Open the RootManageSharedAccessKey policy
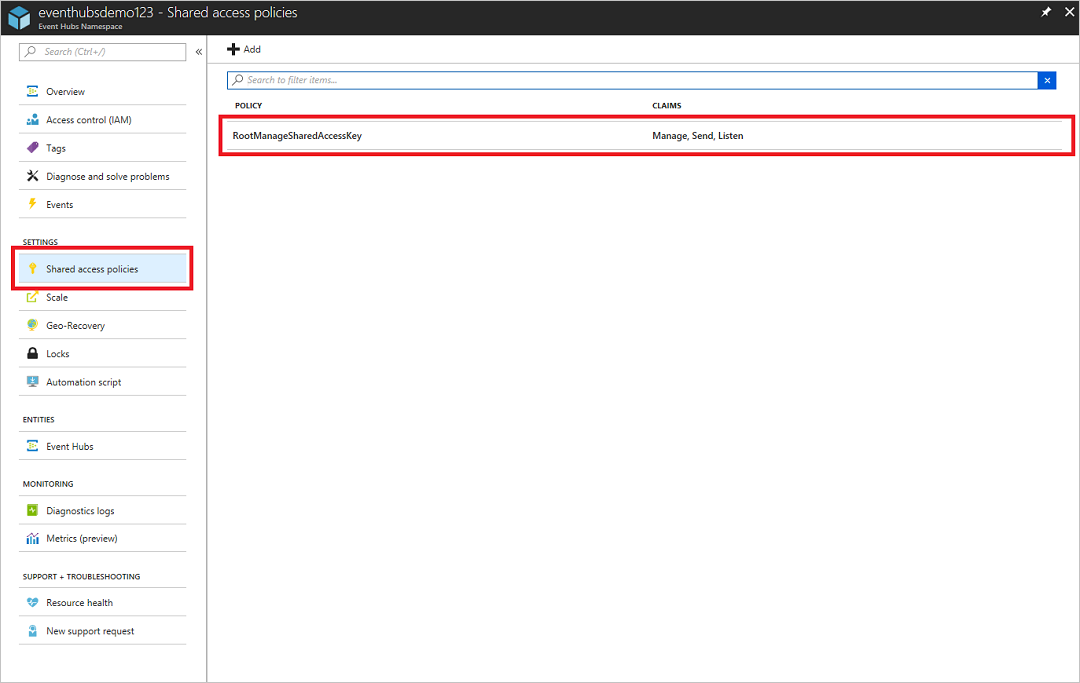Screen dimensions: 1080x683 (x=297, y=136)
